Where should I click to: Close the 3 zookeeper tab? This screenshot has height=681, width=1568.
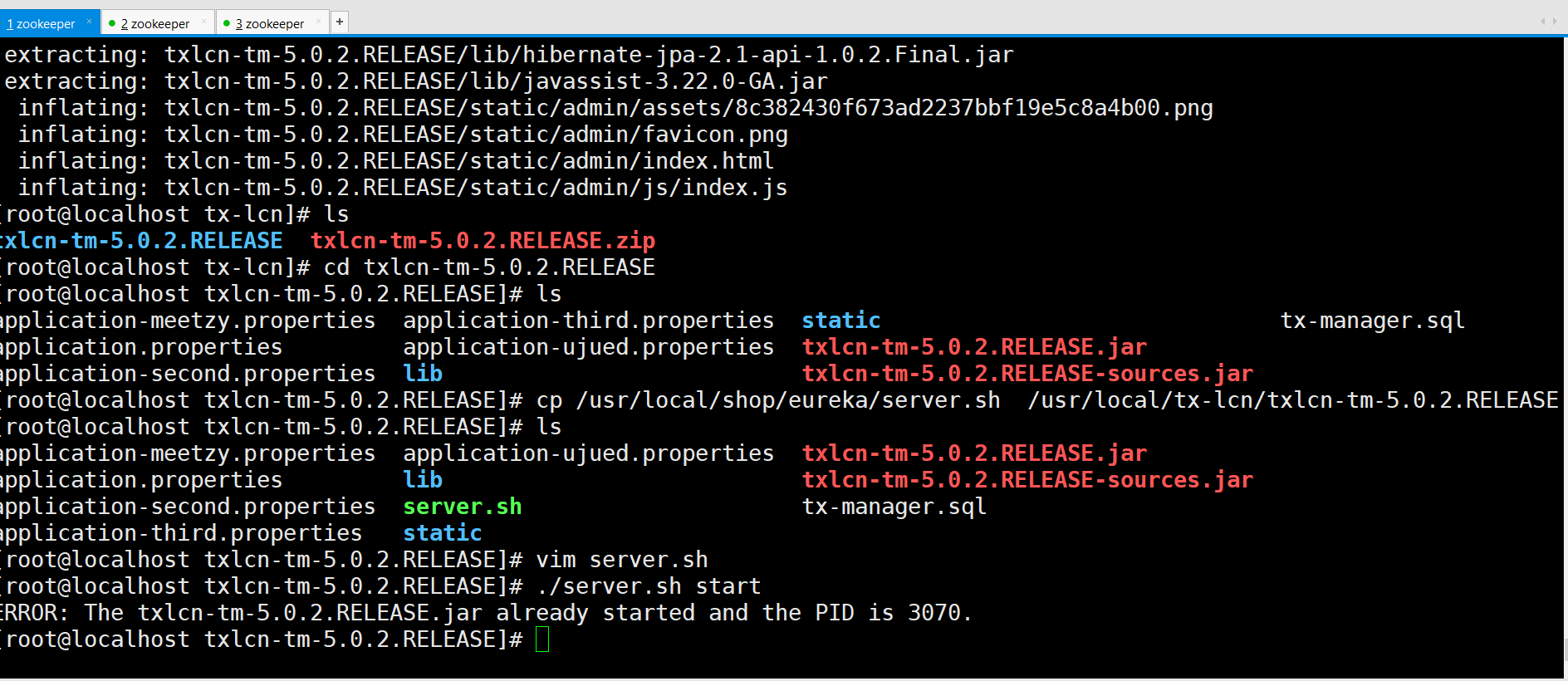pyautogui.click(x=318, y=22)
